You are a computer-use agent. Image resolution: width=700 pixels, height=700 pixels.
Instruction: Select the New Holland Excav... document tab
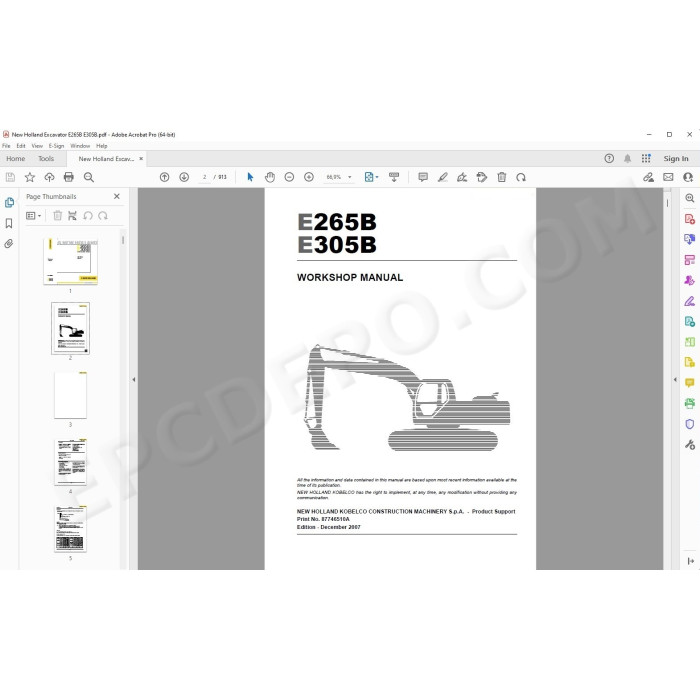[106, 158]
